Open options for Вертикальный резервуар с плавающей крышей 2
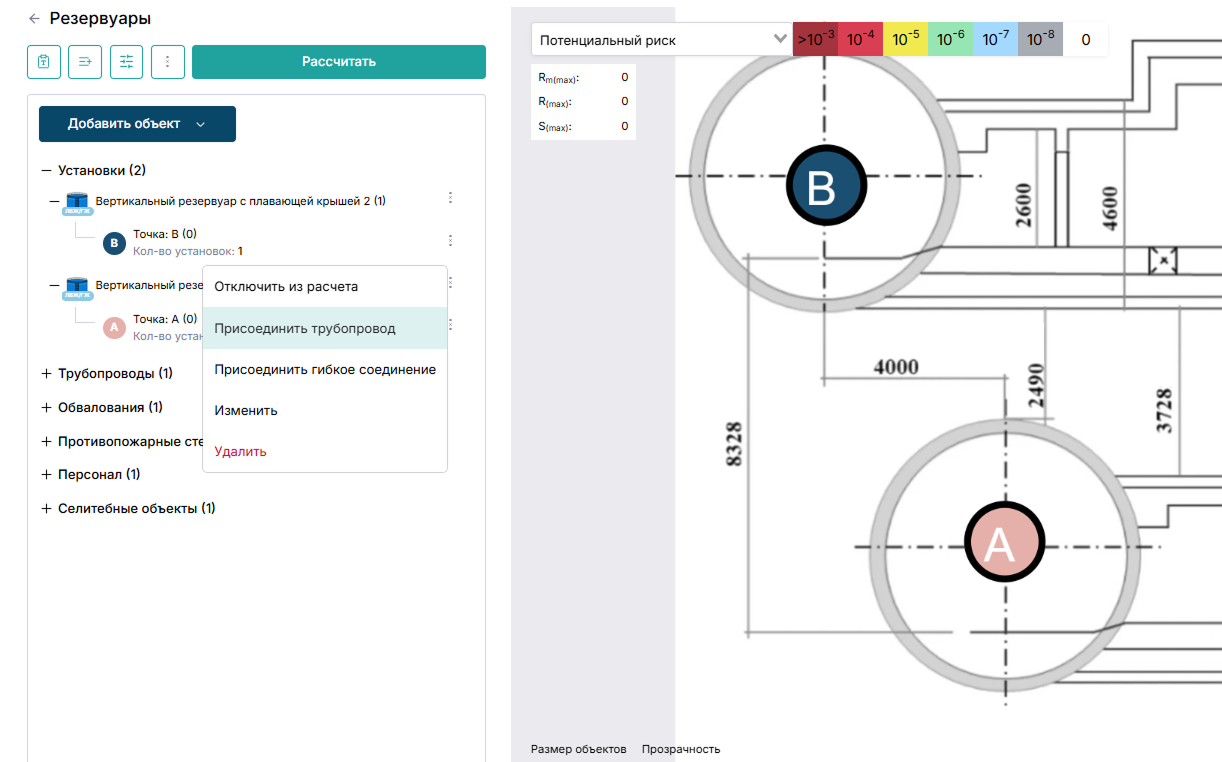The image size is (1222, 762). (x=450, y=198)
